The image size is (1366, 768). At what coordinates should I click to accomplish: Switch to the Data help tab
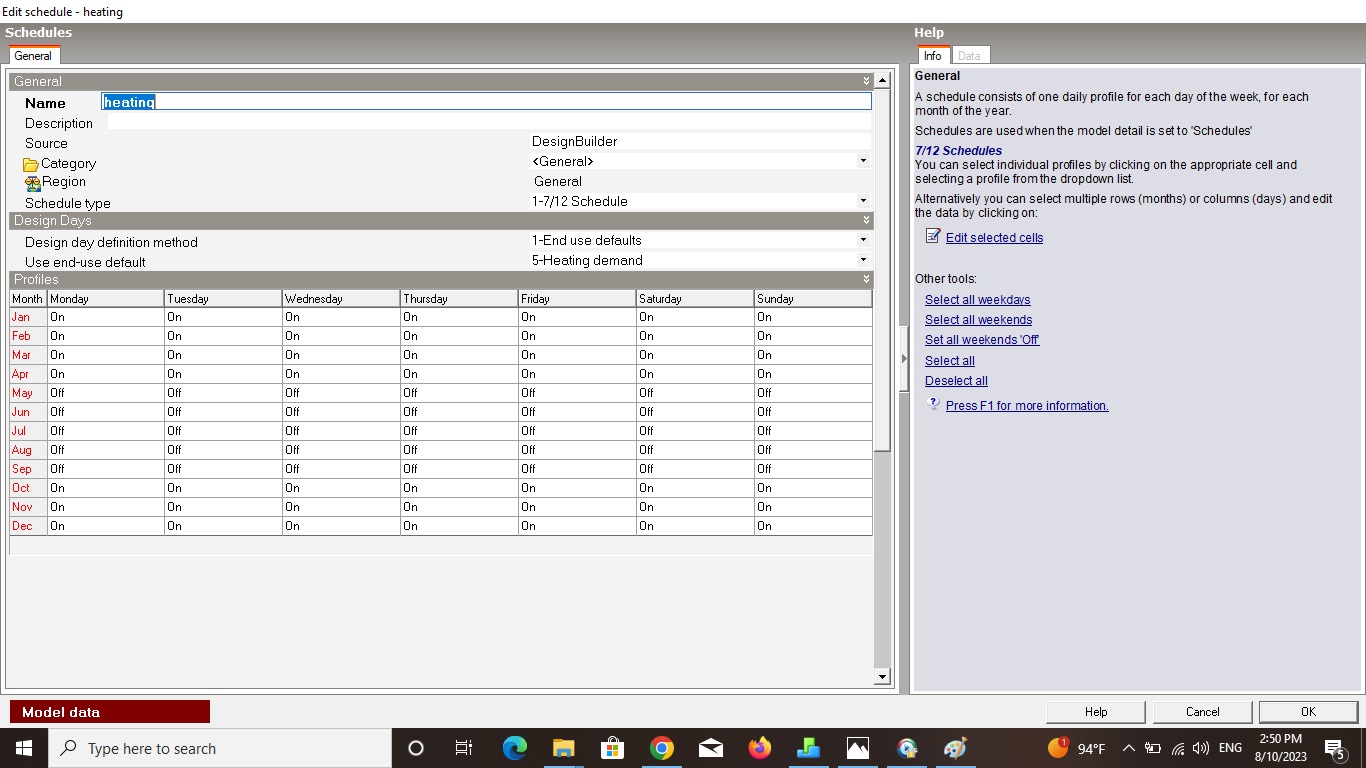pyautogui.click(x=969, y=56)
